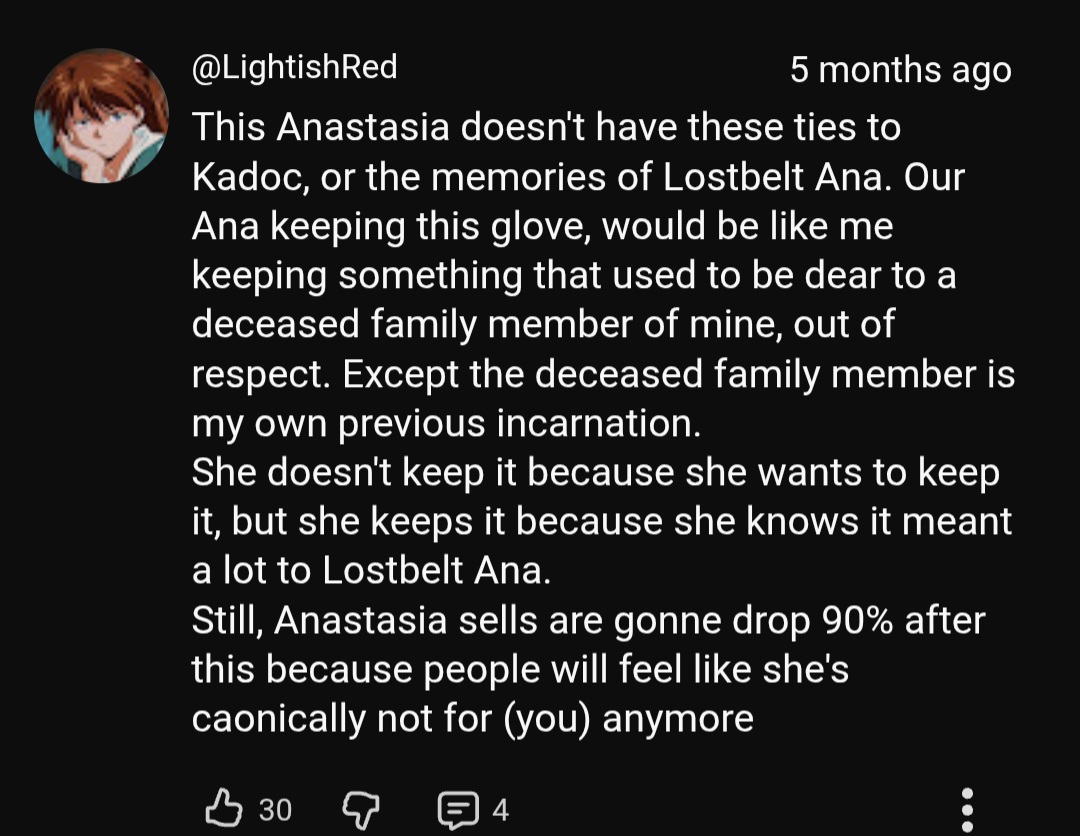Like the comment with the thumbs-up icon

click(x=224, y=808)
